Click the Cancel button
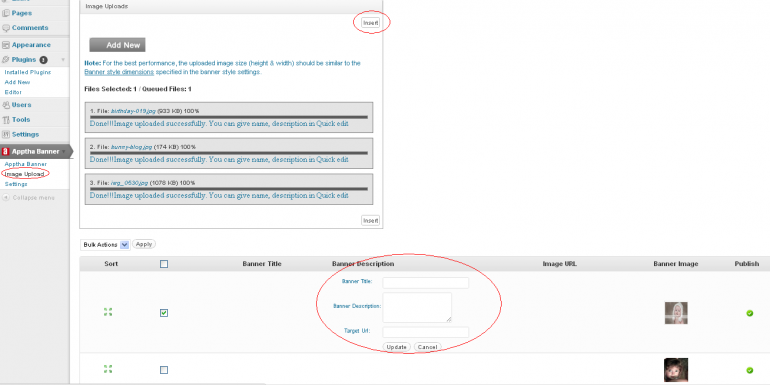This screenshot has width=770, height=385. pyautogui.click(x=427, y=347)
